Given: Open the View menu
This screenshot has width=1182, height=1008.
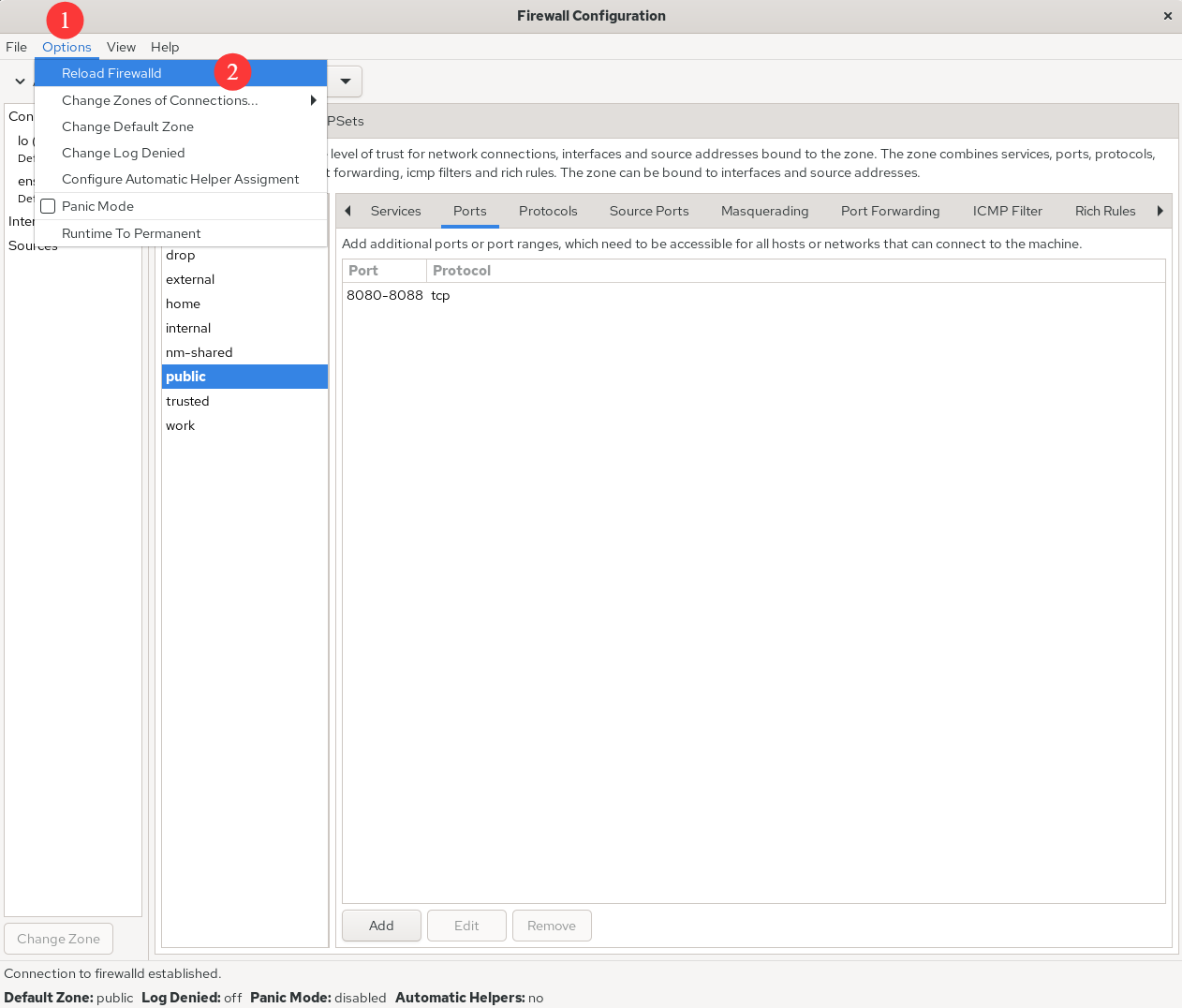Looking at the screenshot, I should click(121, 47).
